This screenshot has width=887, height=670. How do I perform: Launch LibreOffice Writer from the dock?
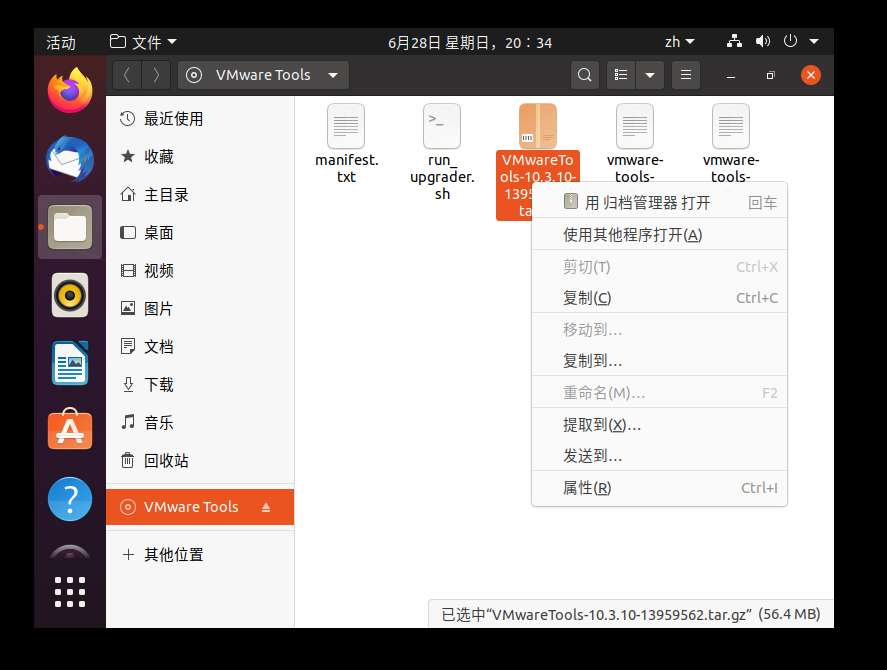[x=70, y=363]
